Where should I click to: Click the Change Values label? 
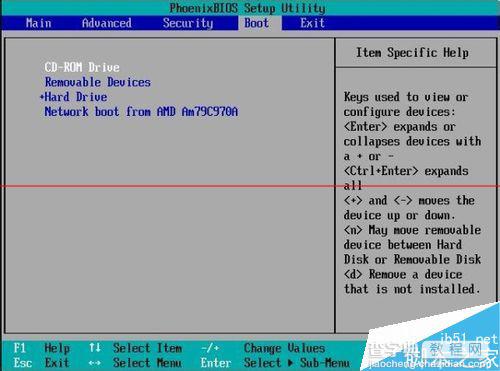[x=284, y=348]
